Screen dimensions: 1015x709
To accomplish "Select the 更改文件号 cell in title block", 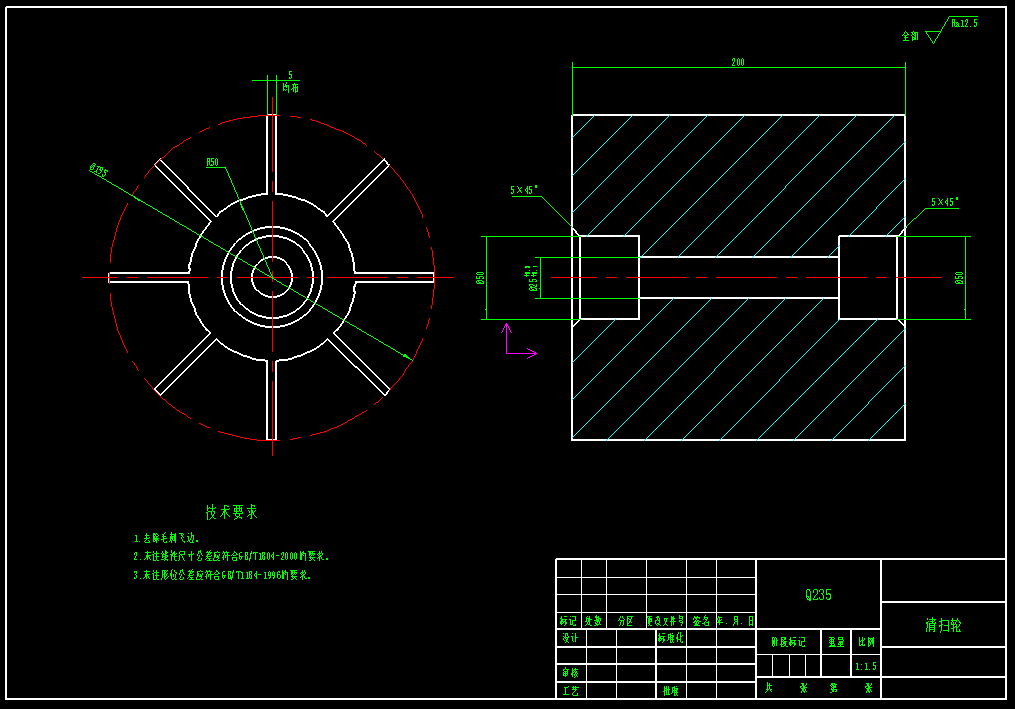I will coord(665,621).
